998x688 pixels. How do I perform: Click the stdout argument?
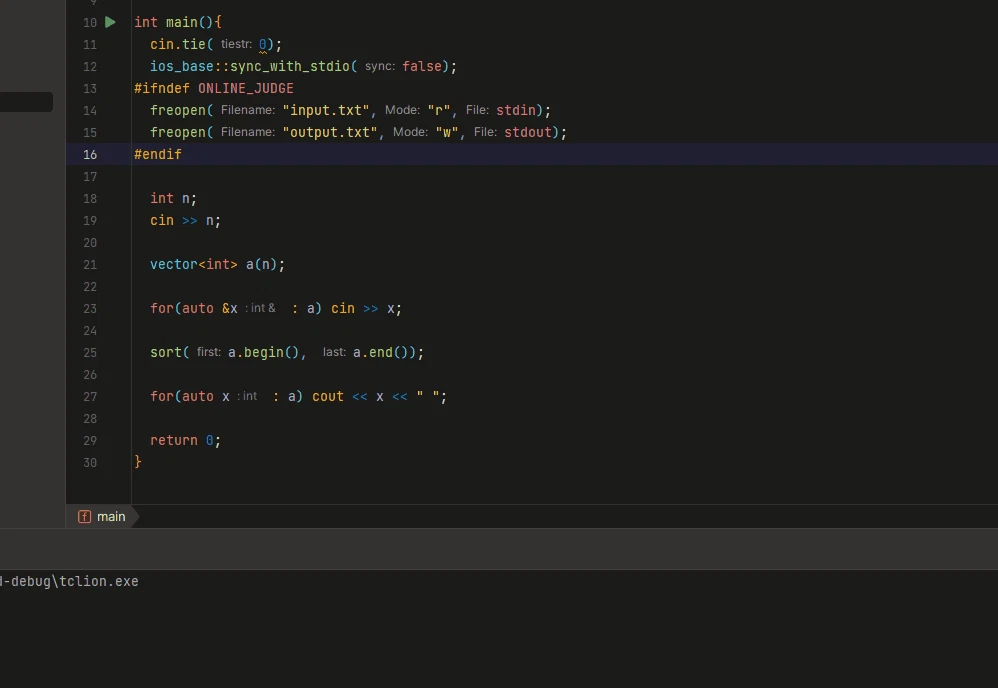(528, 132)
